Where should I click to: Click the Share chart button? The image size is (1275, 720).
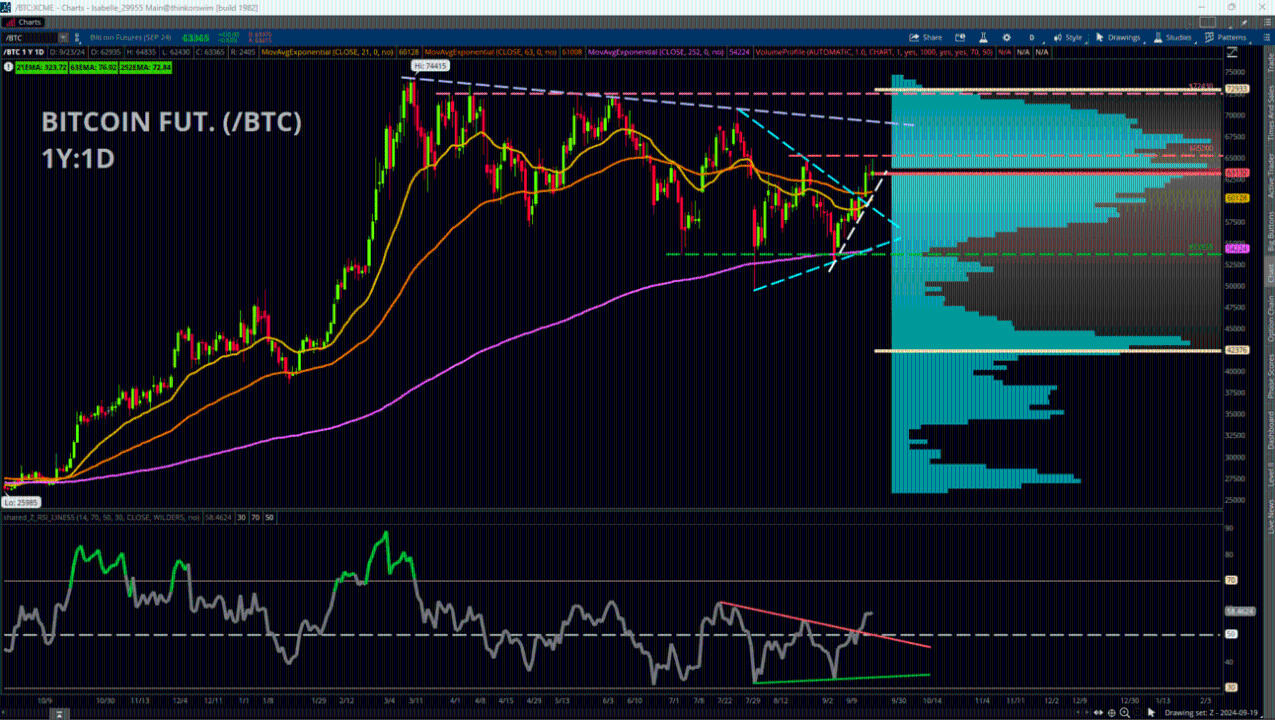[925, 37]
